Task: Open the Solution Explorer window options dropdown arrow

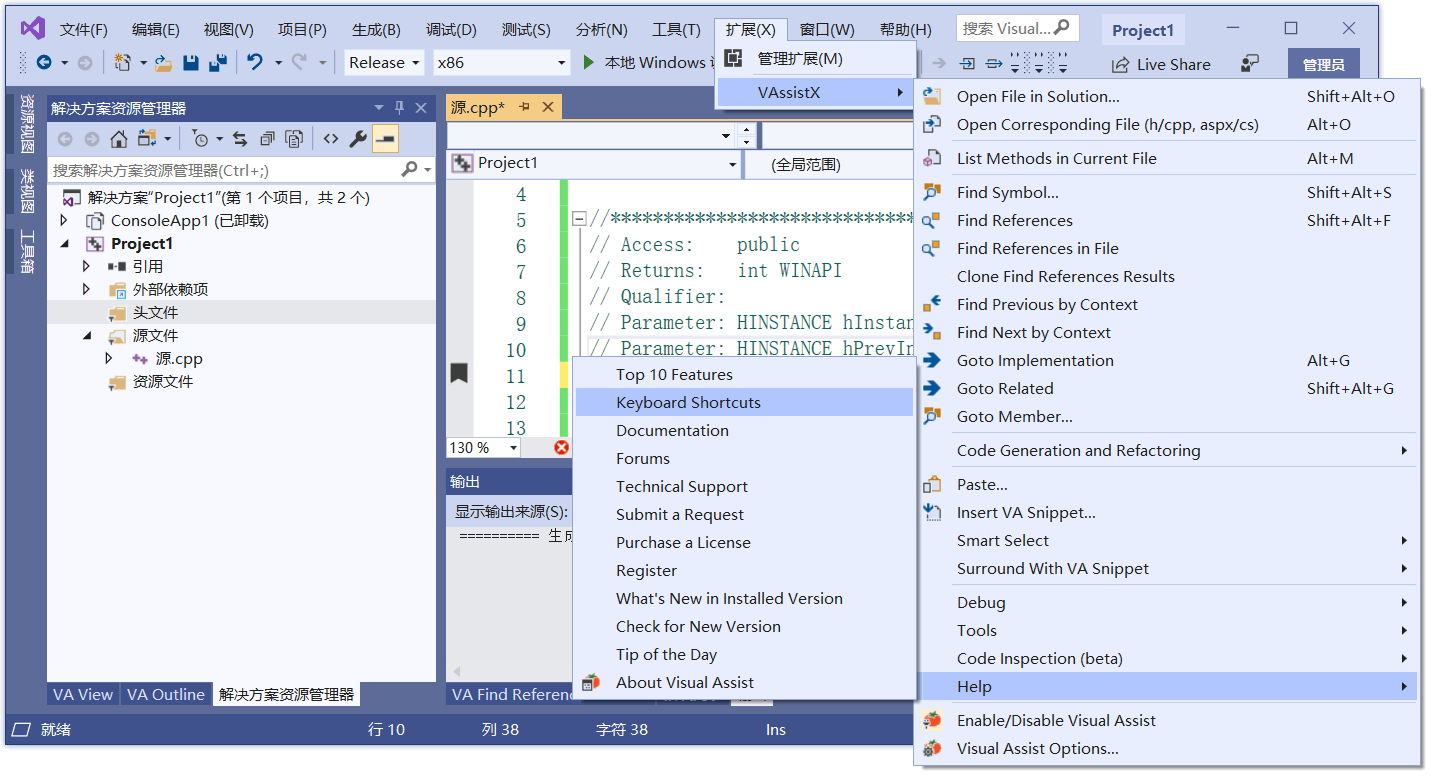Action: [x=379, y=108]
